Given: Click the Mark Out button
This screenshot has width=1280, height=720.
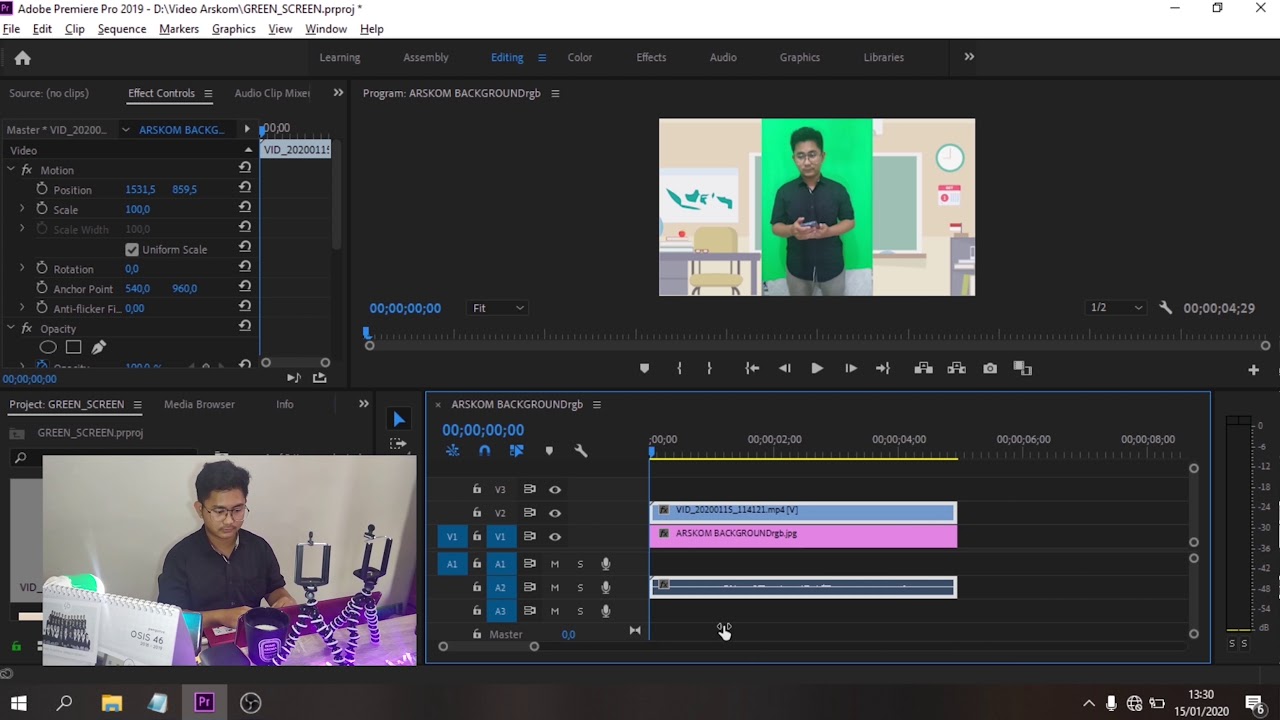Looking at the screenshot, I should click(709, 369).
